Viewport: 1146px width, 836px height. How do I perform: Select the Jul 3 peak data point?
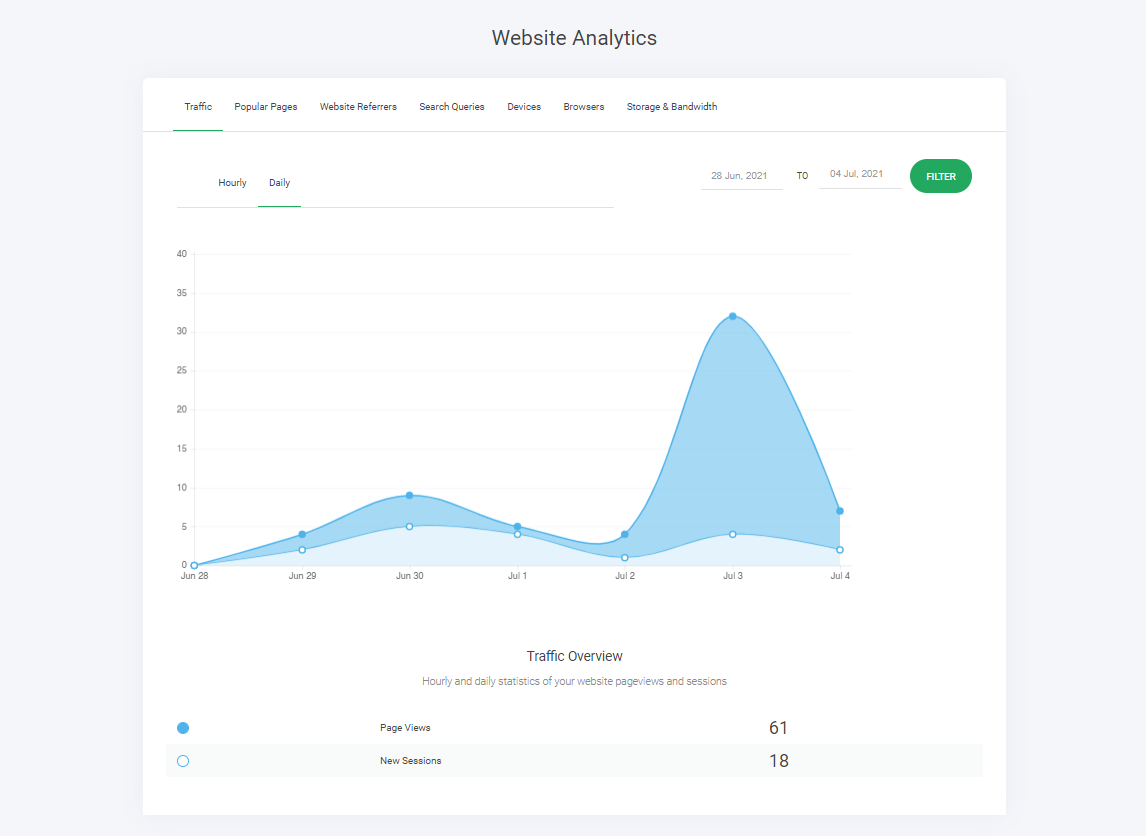click(733, 317)
